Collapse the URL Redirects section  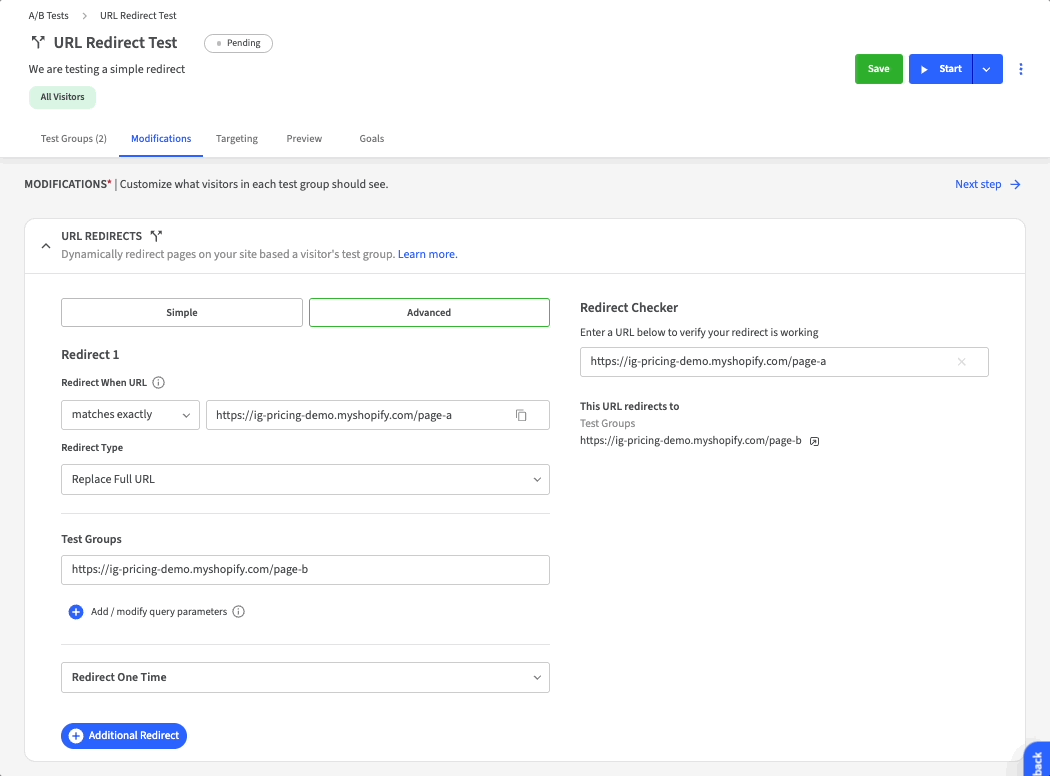(x=45, y=245)
